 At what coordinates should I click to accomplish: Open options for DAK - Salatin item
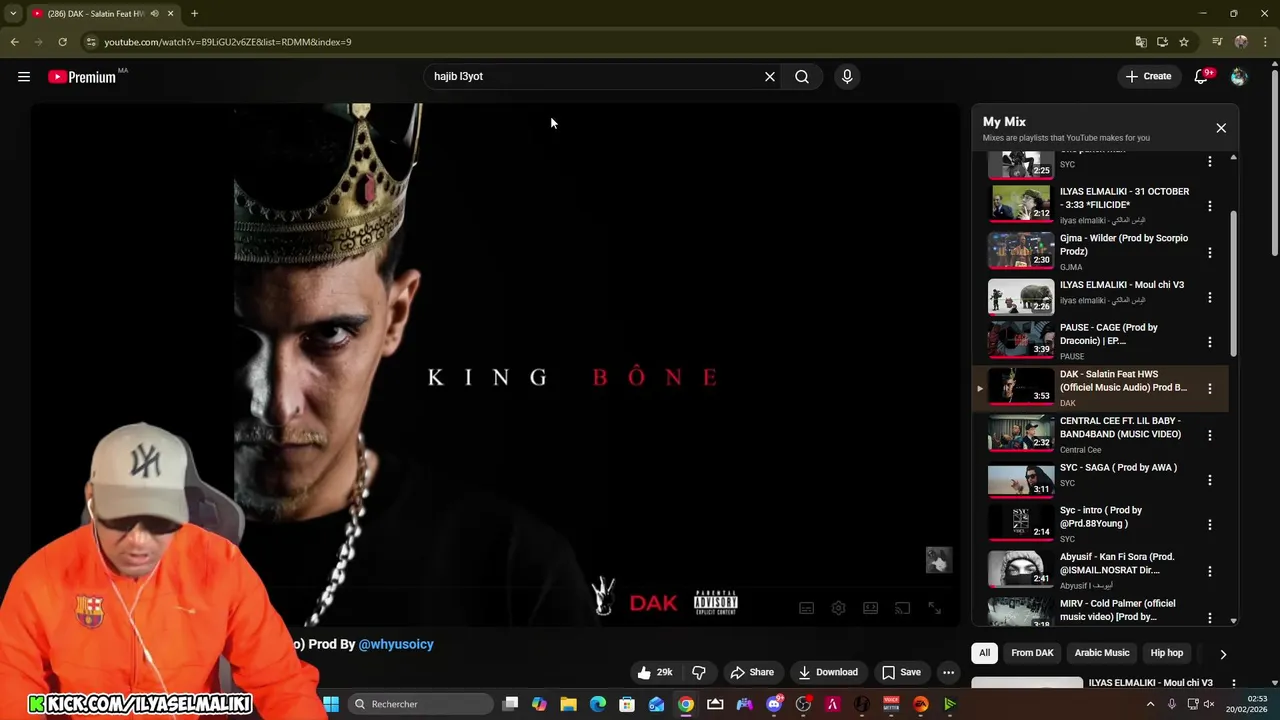tap(1210, 388)
